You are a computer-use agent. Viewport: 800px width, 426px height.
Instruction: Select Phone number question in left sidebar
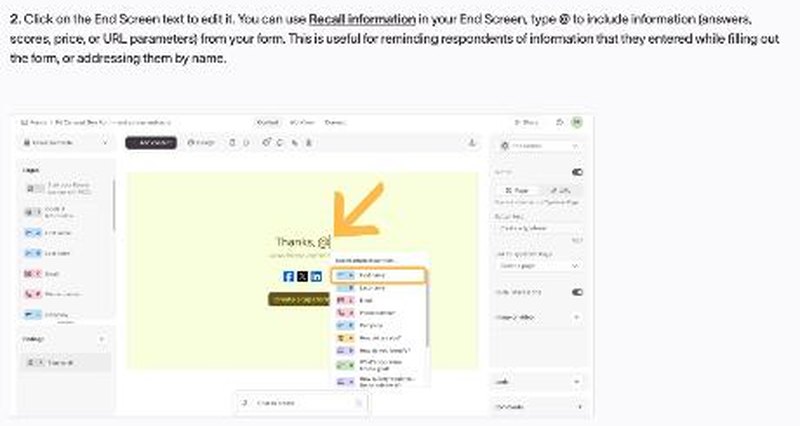point(65,294)
